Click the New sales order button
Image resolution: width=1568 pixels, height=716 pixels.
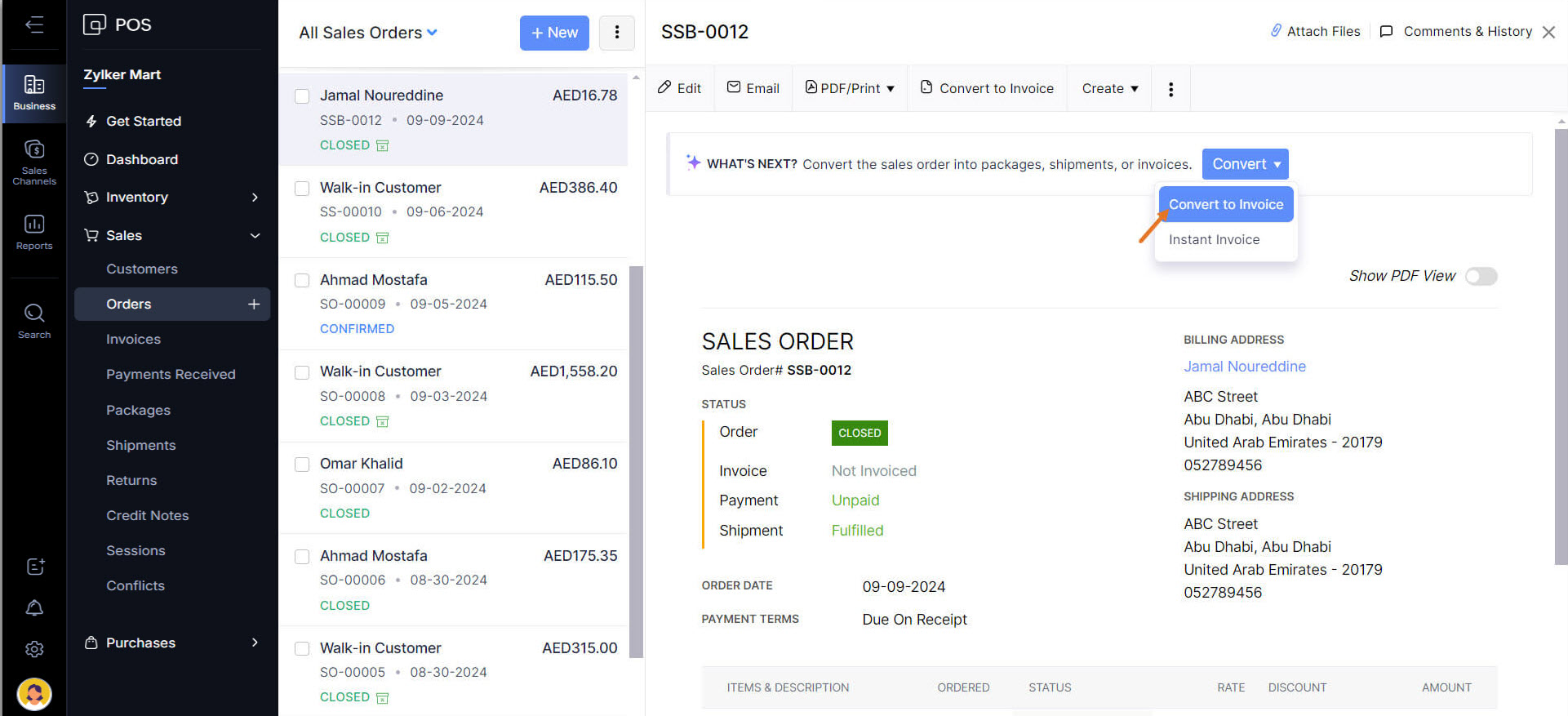tap(554, 33)
